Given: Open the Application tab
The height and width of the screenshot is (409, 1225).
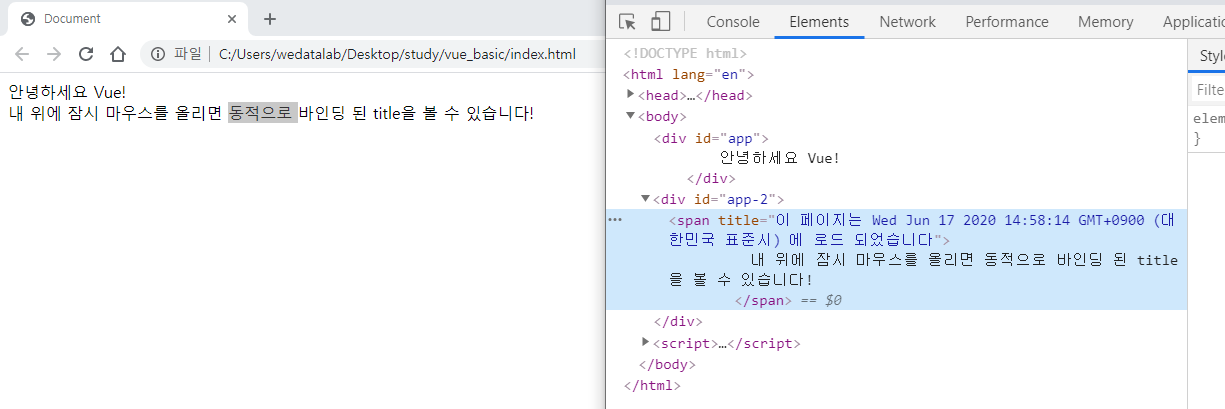Looking at the screenshot, I should (x=1194, y=22).
